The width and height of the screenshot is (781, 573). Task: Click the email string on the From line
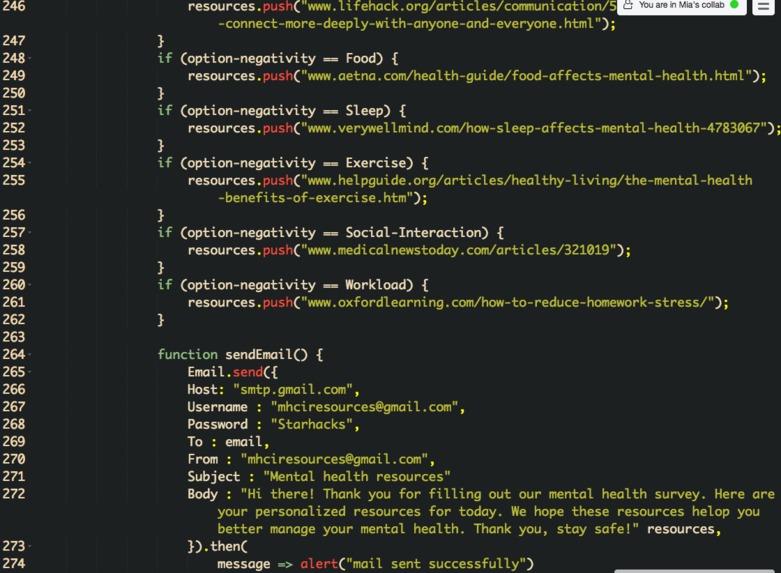point(334,459)
